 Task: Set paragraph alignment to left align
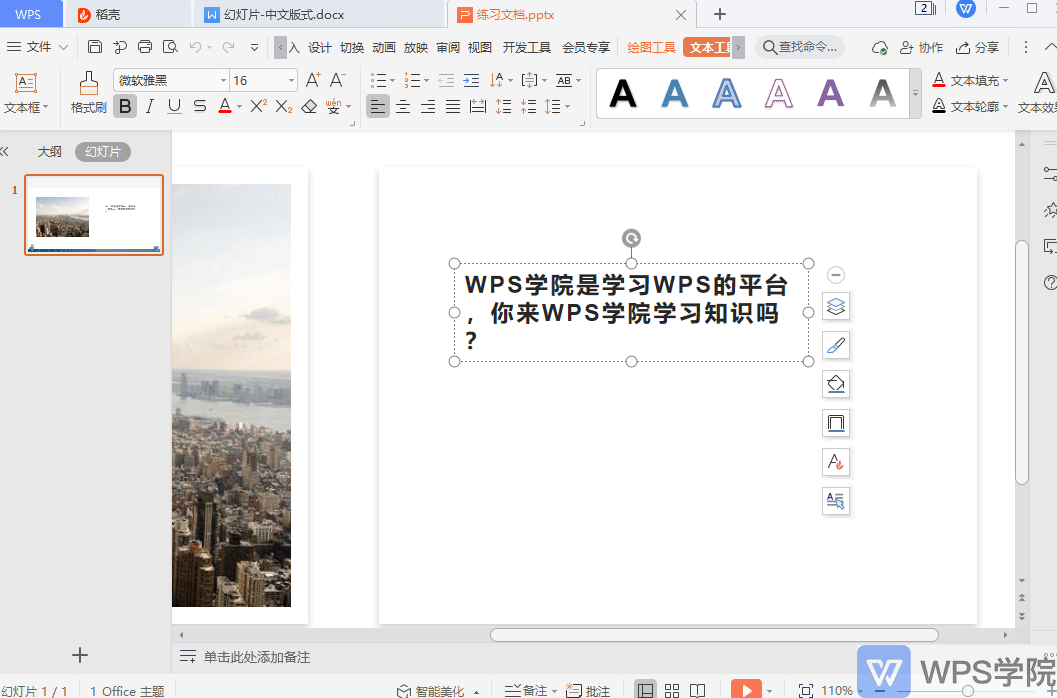pyautogui.click(x=378, y=107)
